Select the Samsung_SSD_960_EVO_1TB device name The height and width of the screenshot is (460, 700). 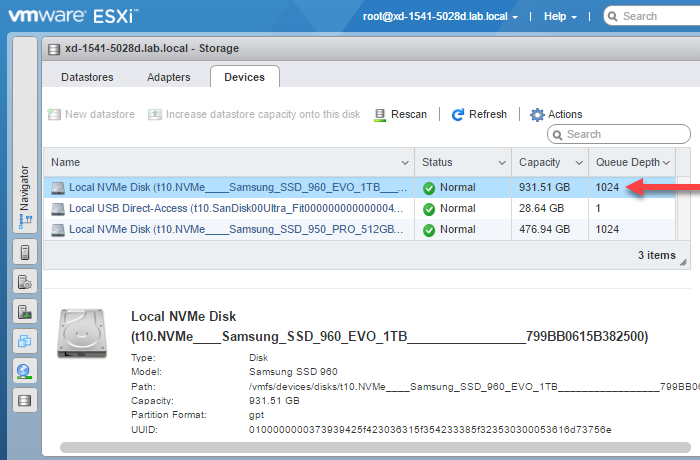(x=238, y=188)
